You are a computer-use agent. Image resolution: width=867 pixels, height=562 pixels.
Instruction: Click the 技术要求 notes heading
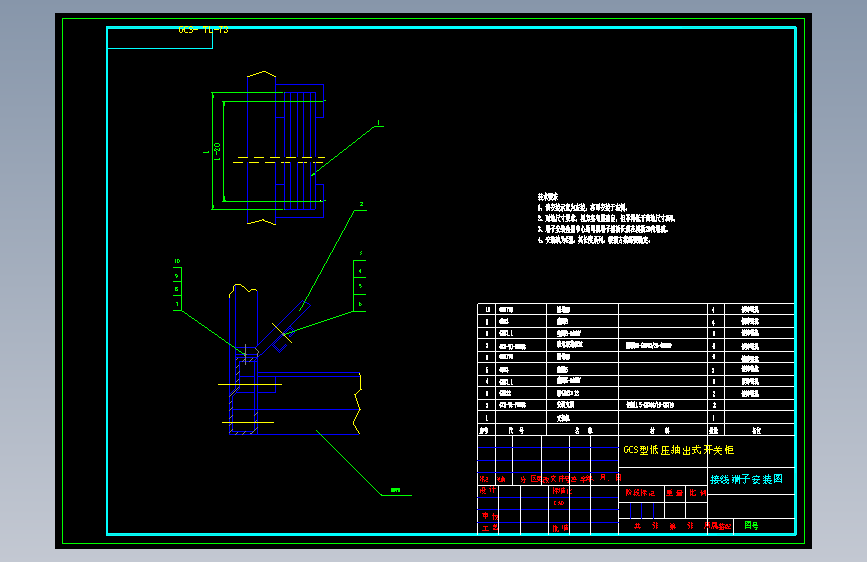(548, 197)
